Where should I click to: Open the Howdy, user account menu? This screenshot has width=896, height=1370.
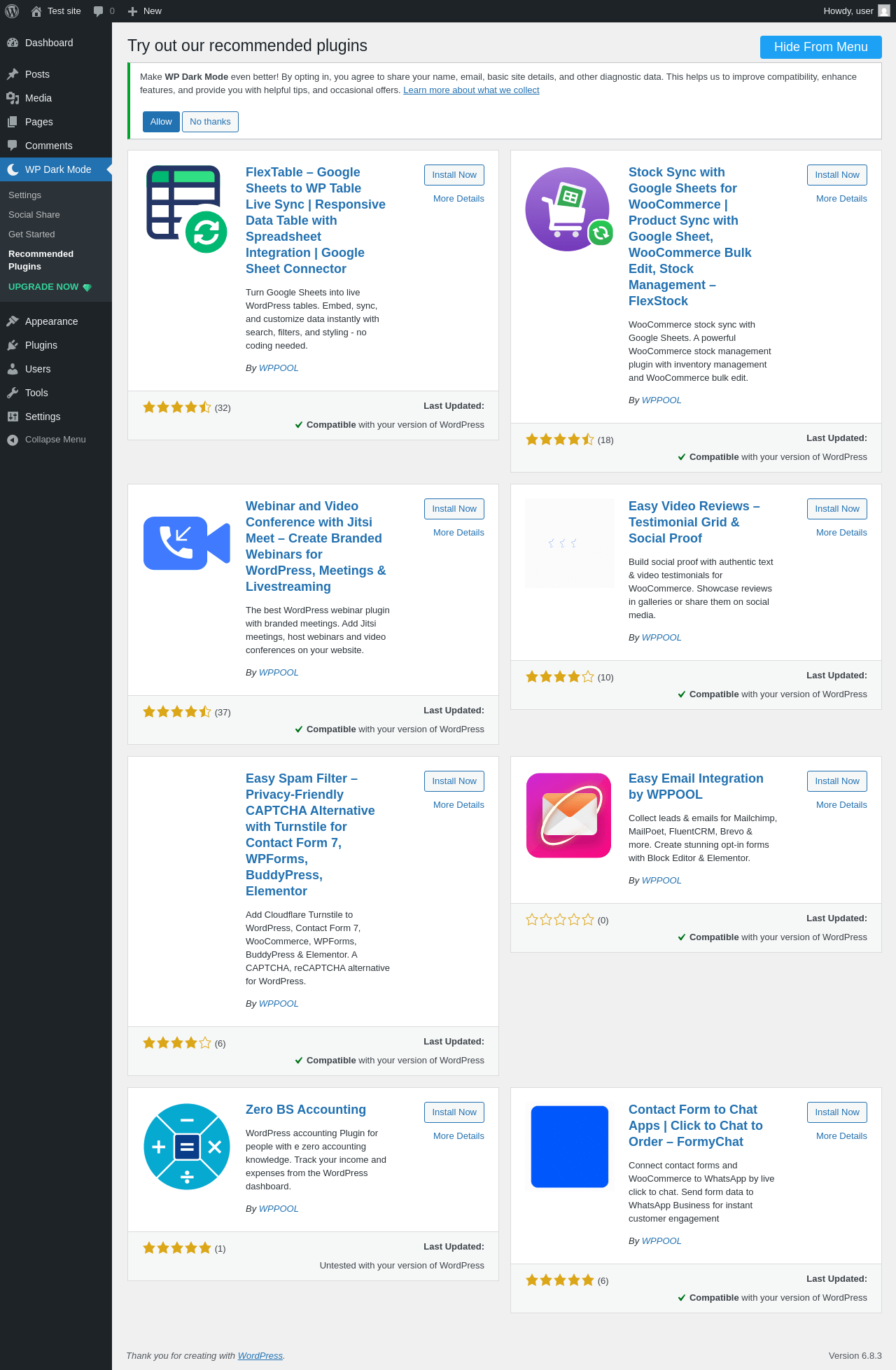pos(848,11)
